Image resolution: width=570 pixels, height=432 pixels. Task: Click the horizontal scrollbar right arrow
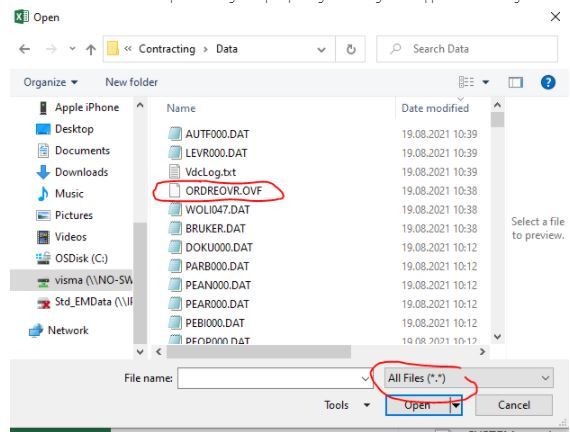tap(482, 352)
